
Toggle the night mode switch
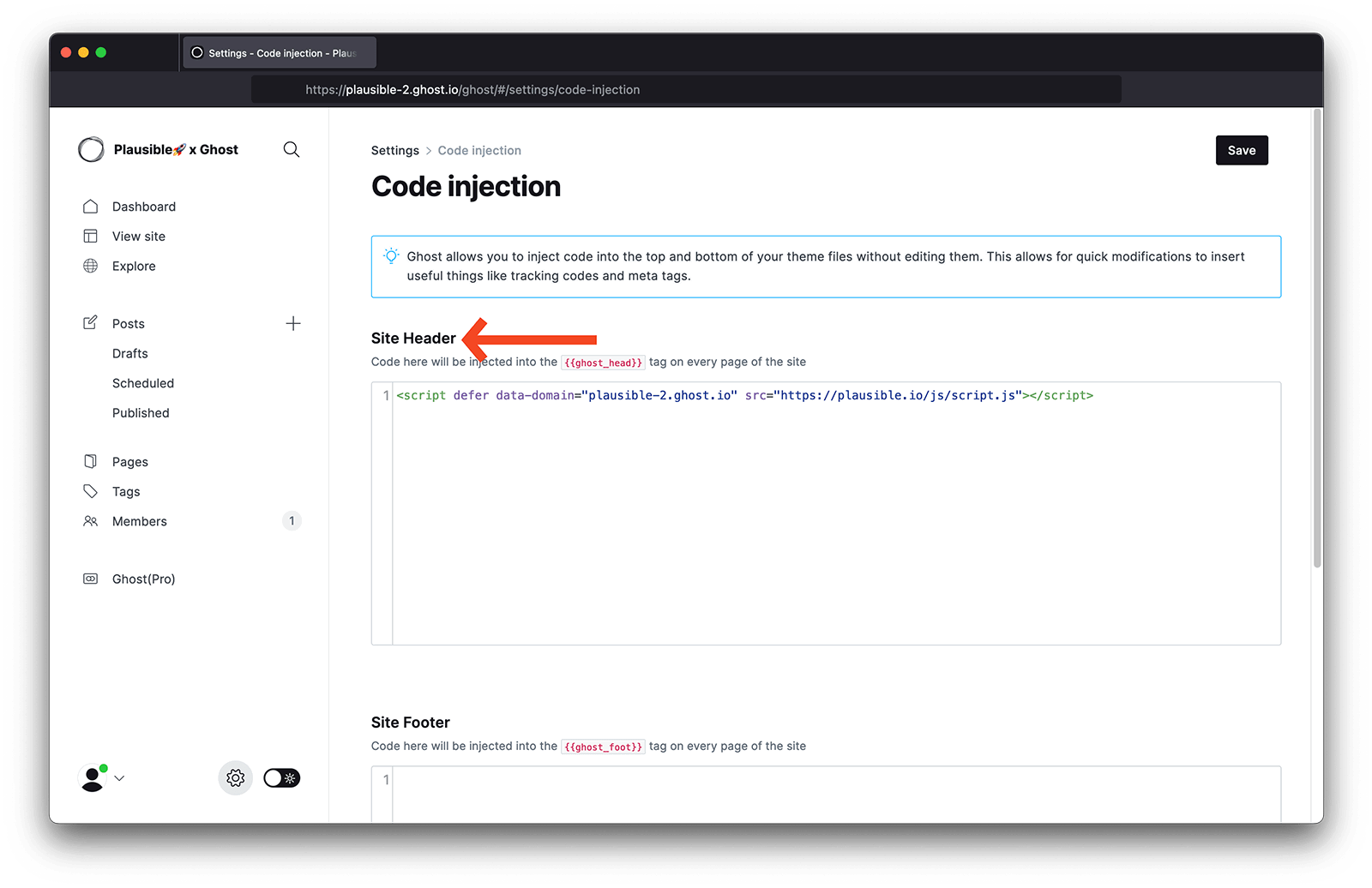(281, 778)
